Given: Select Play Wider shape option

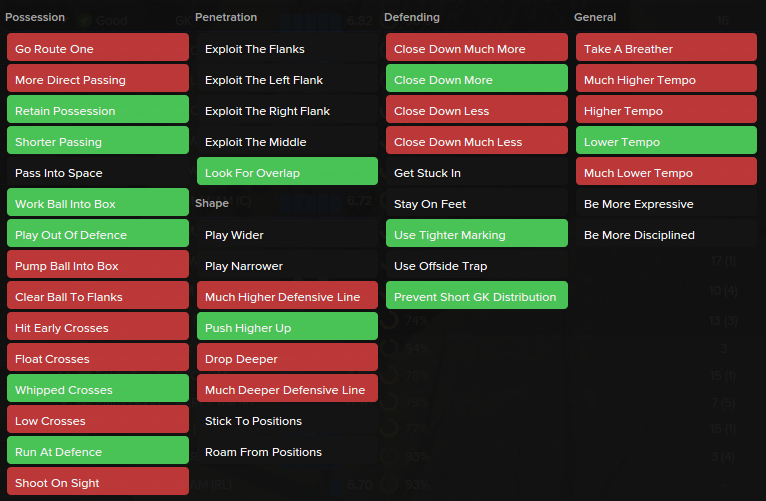Looking at the screenshot, I should tap(287, 235).
